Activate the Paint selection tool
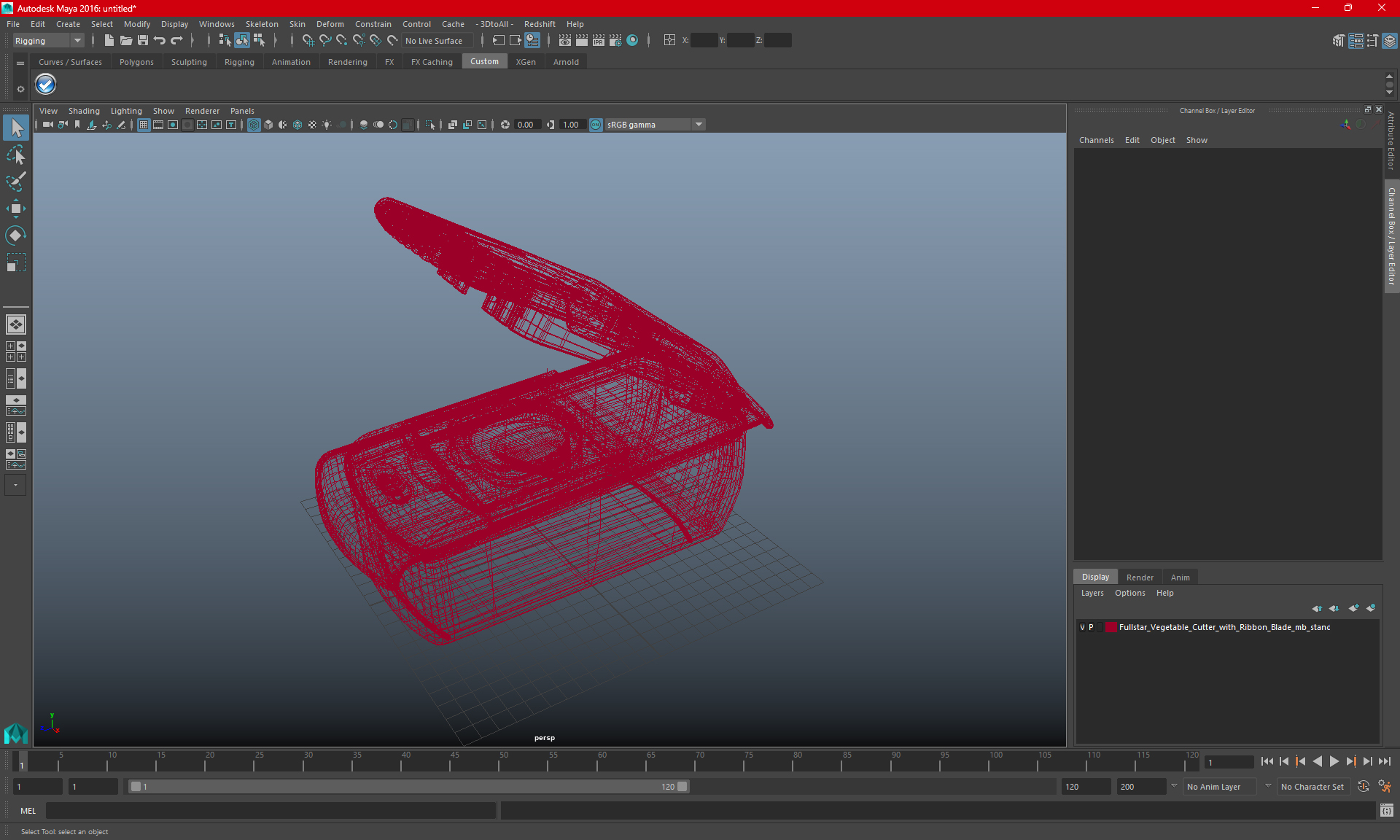1400x840 pixels. (16, 182)
